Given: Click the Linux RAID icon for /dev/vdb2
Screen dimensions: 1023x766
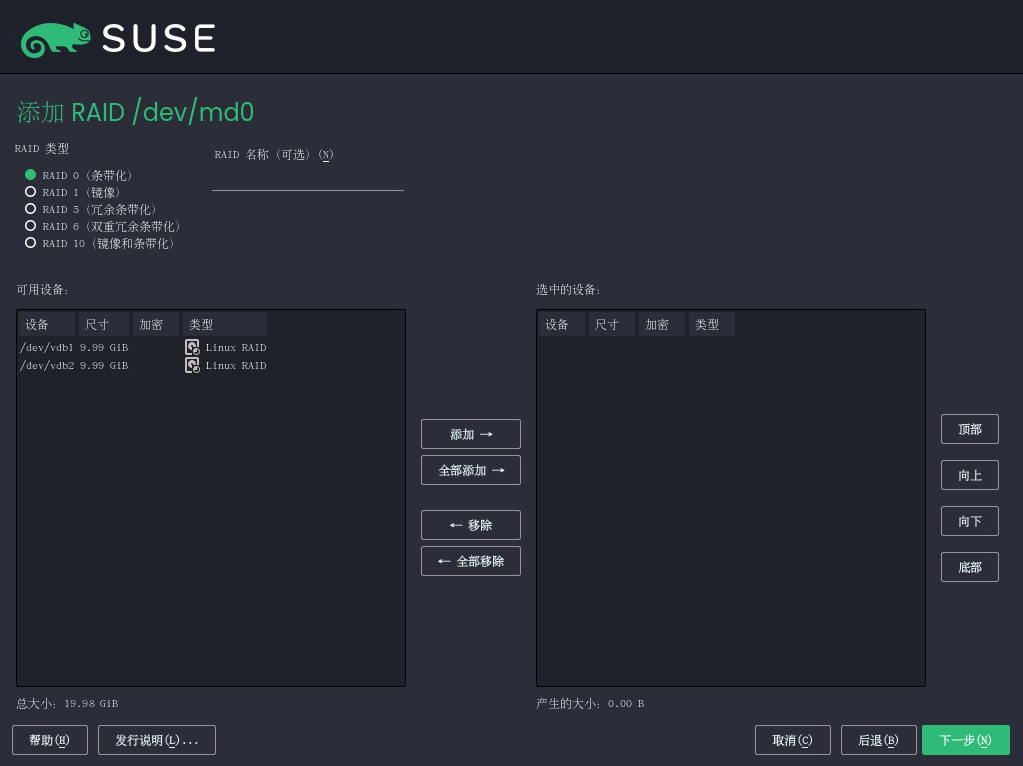Looking at the screenshot, I should pyautogui.click(x=192, y=365).
